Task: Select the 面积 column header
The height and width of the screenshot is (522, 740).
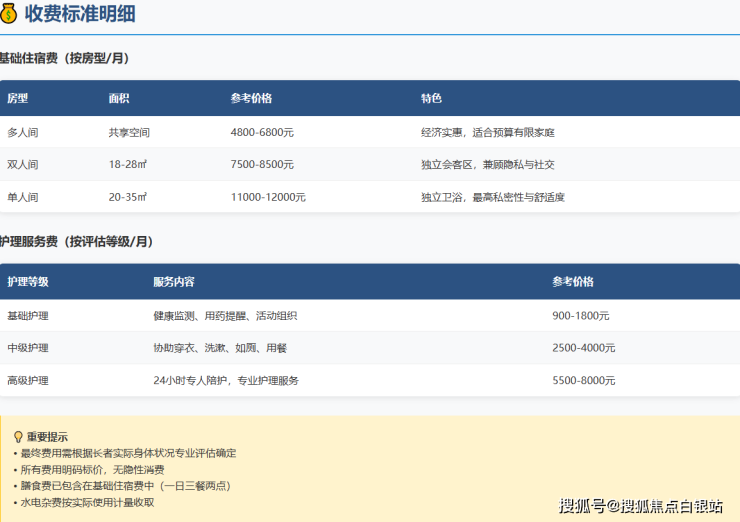Action: point(119,99)
